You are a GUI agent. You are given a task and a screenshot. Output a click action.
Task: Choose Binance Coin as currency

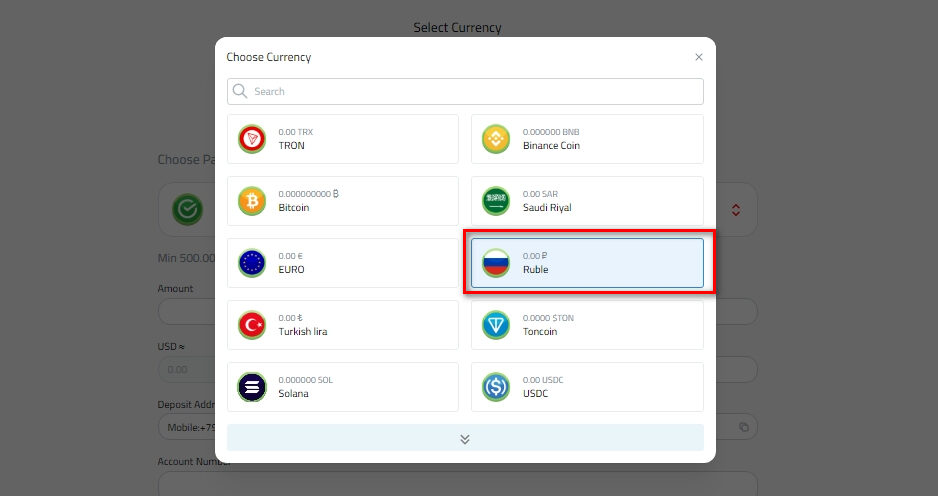click(587, 139)
